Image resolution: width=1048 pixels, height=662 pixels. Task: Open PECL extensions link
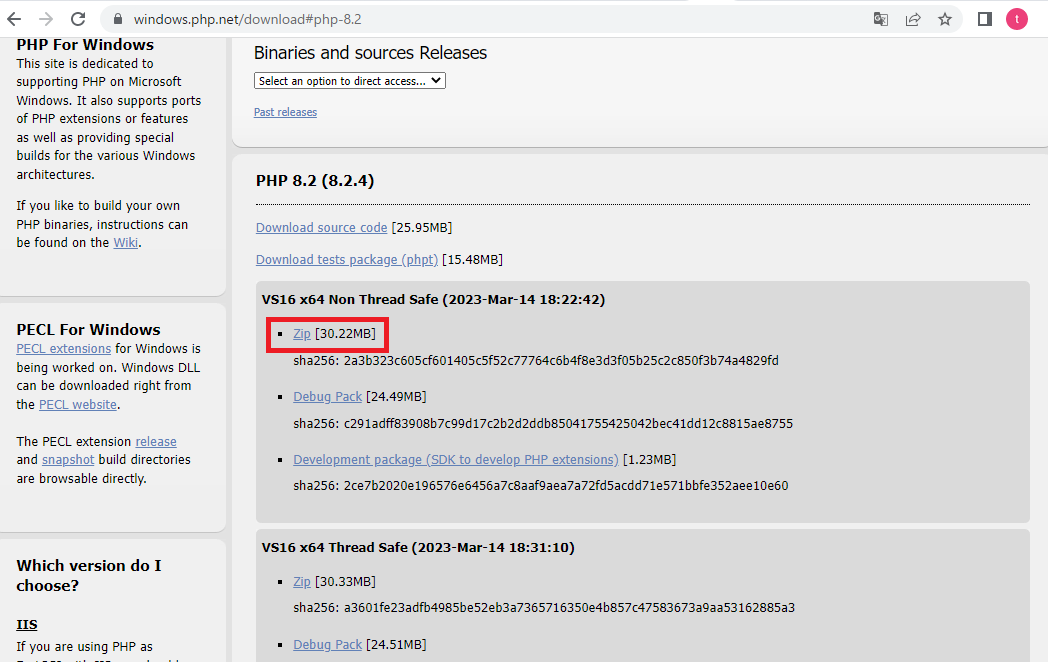[63, 348]
